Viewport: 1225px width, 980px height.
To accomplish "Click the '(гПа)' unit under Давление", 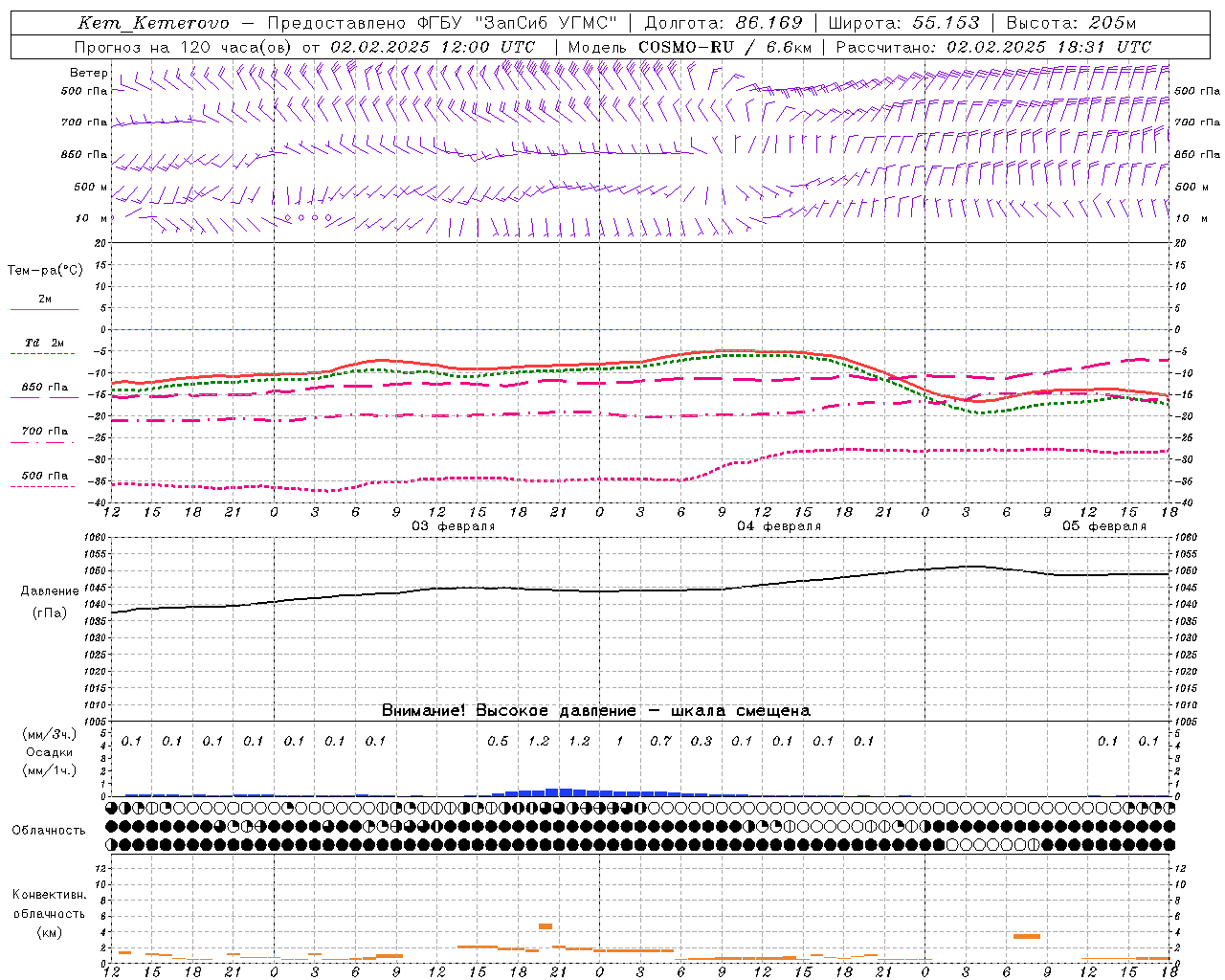I will click(x=50, y=613).
